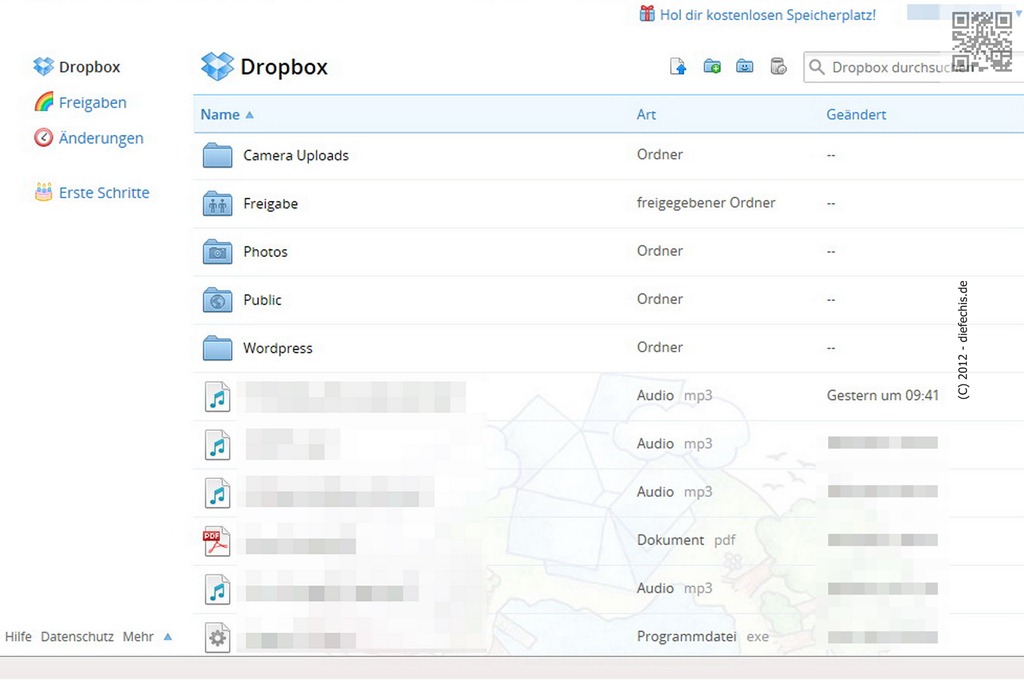Viewport: 1024px width, 680px height.
Task: Open Dropbox in sidebar navigation
Action: coord(89,67)
